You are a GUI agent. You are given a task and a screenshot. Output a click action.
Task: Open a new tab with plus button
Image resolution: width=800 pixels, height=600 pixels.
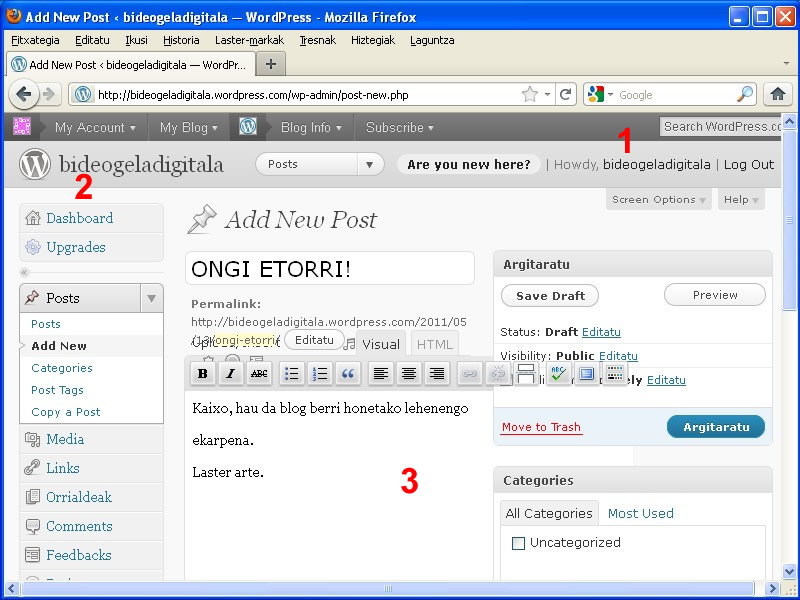tap(271, 64)
